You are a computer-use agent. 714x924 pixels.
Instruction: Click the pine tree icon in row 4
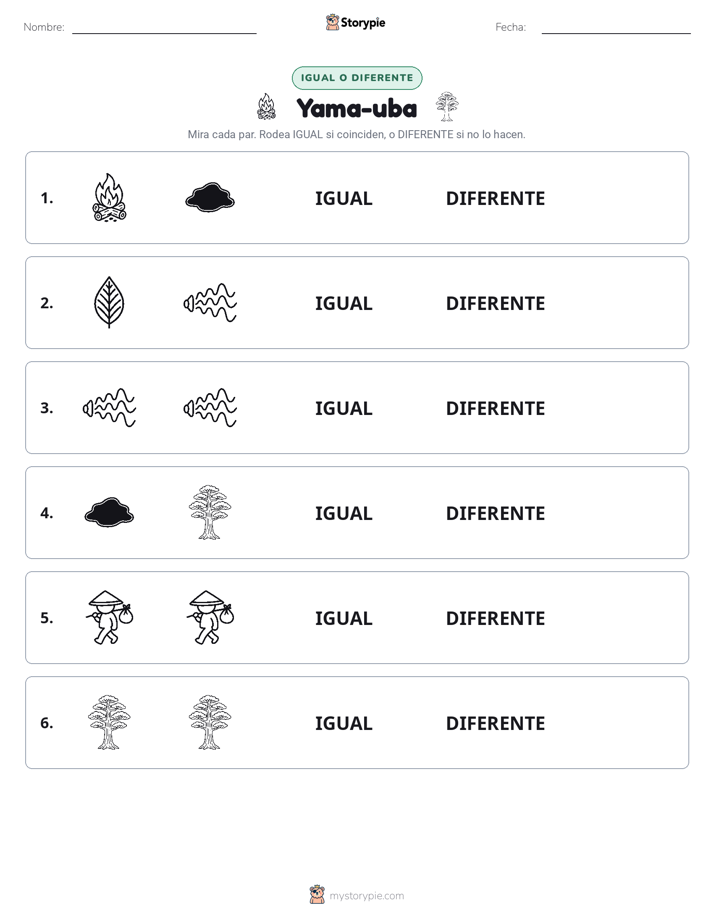(210, 512)
